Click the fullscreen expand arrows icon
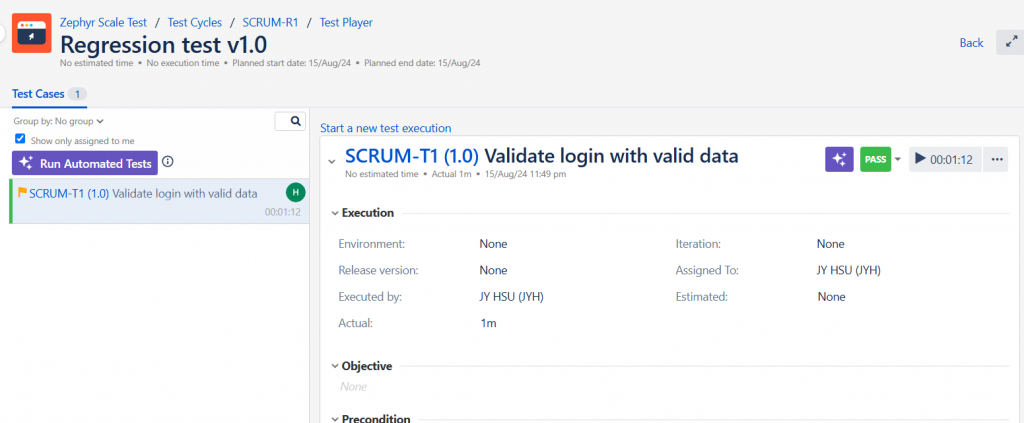Image resolution: width=1024 pixels, height=423 pixels. click(x=1011, y=42)
